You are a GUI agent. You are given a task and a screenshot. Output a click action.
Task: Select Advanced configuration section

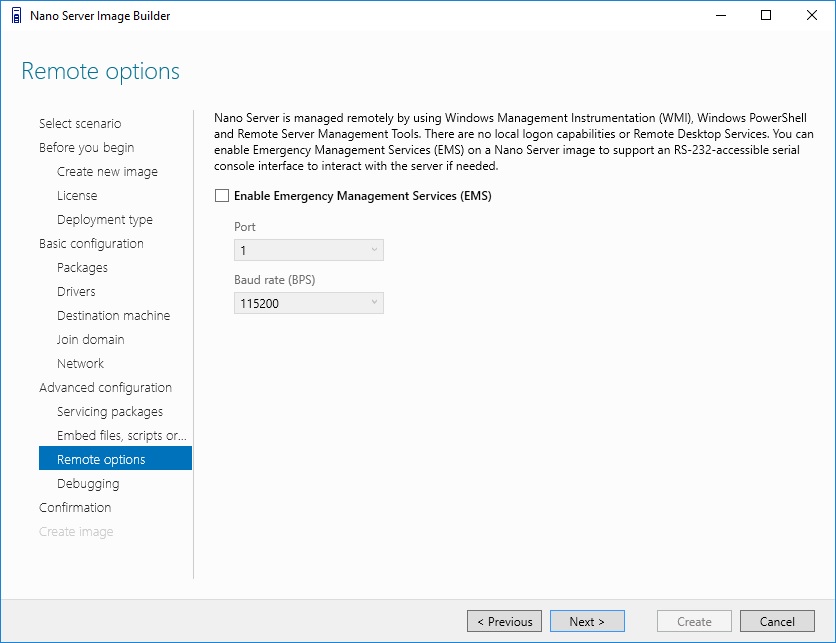(x=106, y=388)
